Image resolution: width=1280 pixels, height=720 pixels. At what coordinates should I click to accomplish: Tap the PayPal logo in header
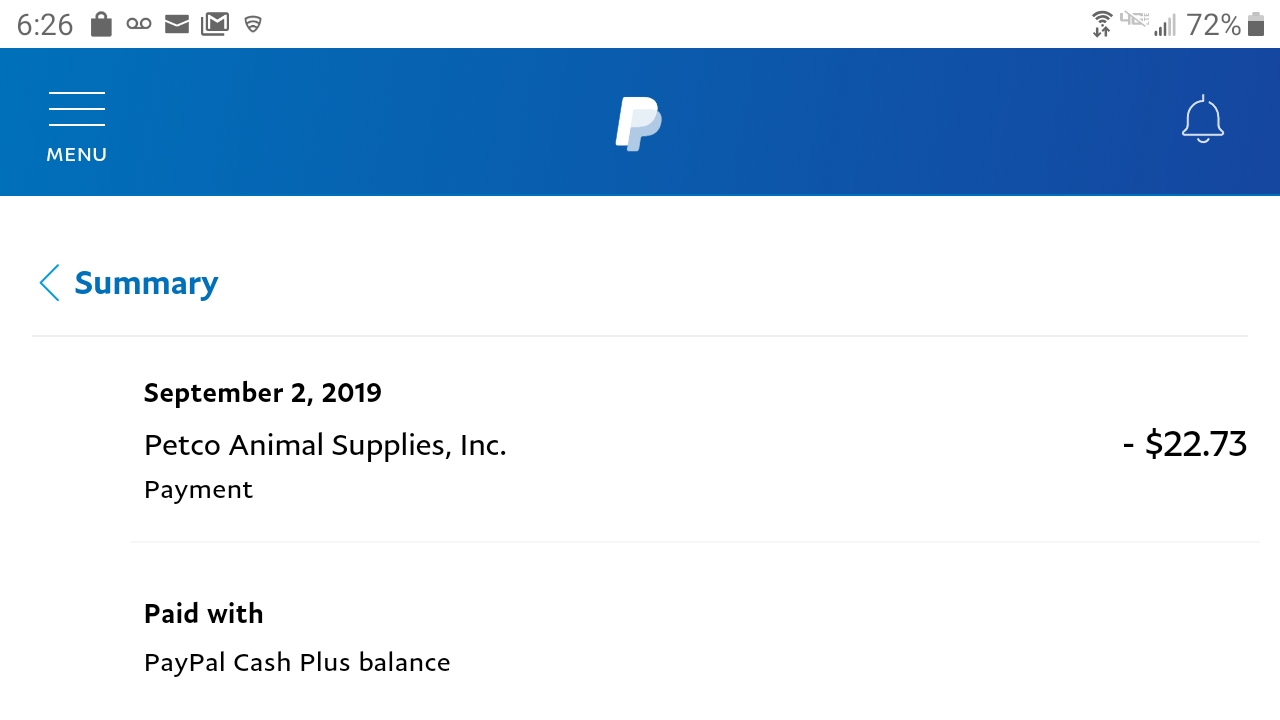click(x=638, y=124)
